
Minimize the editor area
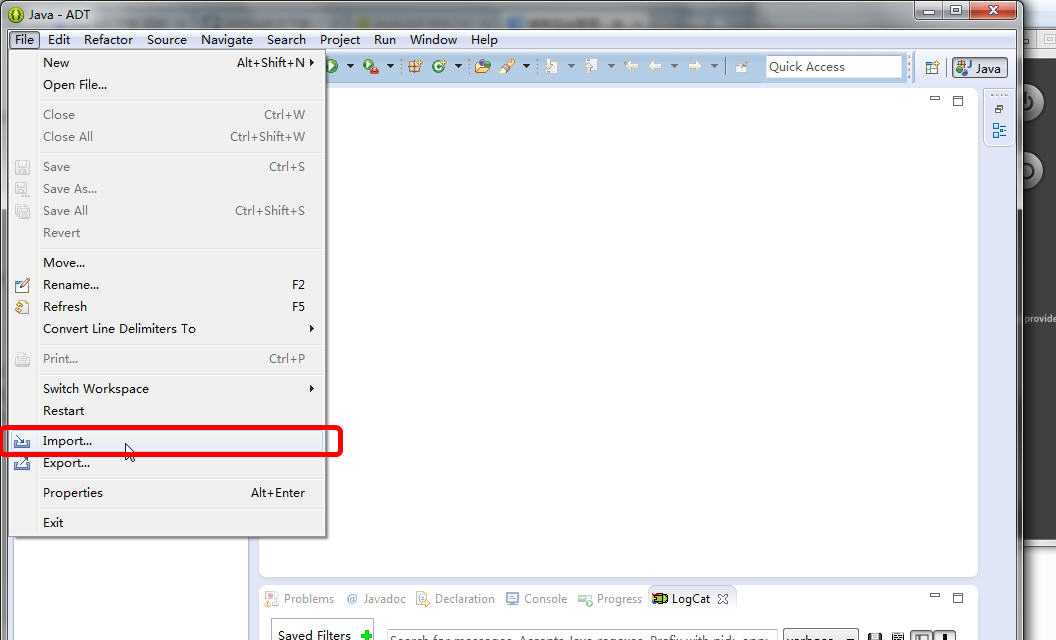935,99
